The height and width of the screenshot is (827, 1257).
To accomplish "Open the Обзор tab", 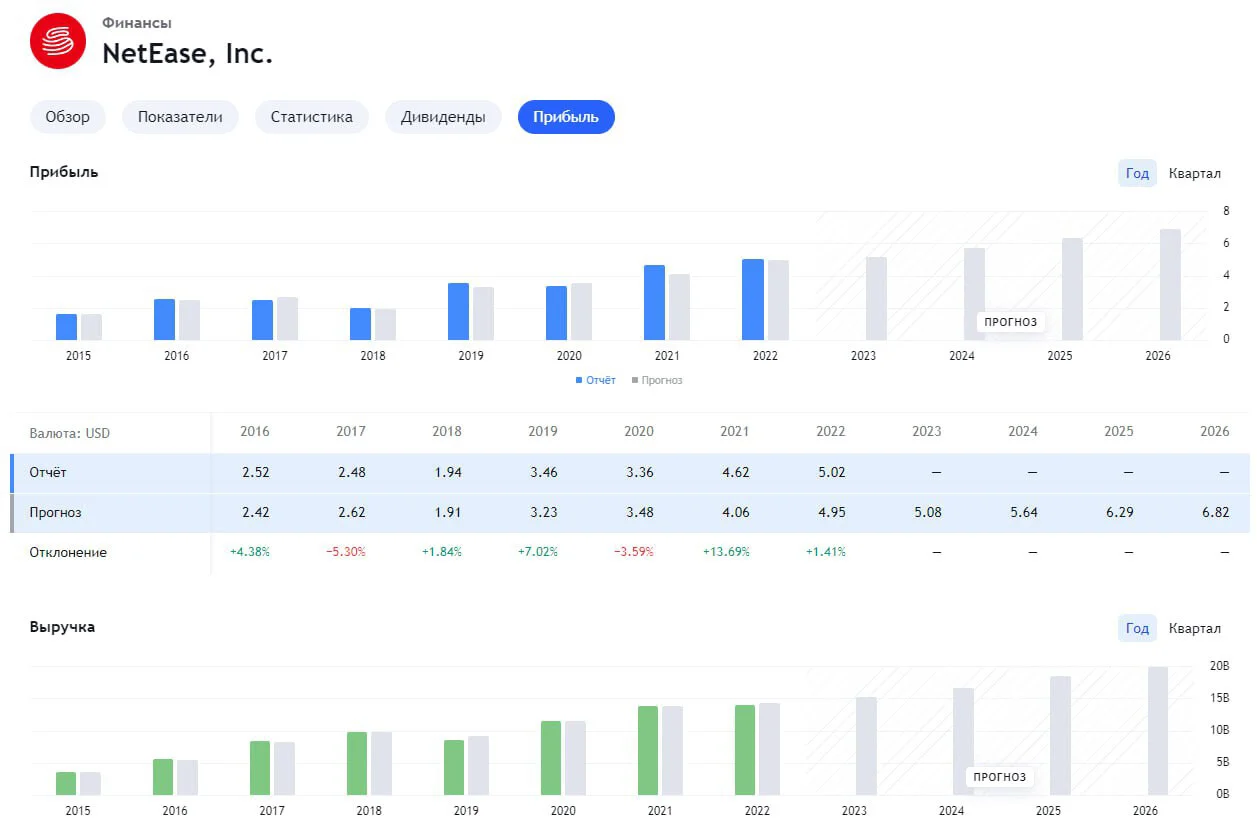I will tap(68, 117).
